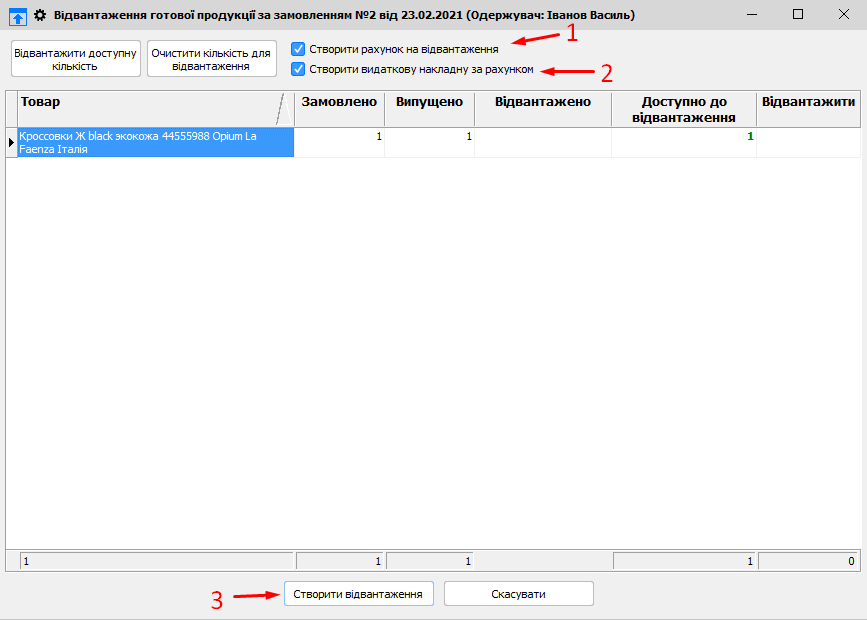Toggle 'Створити рахунок на відвантаження' checkbox

[298, 48]
